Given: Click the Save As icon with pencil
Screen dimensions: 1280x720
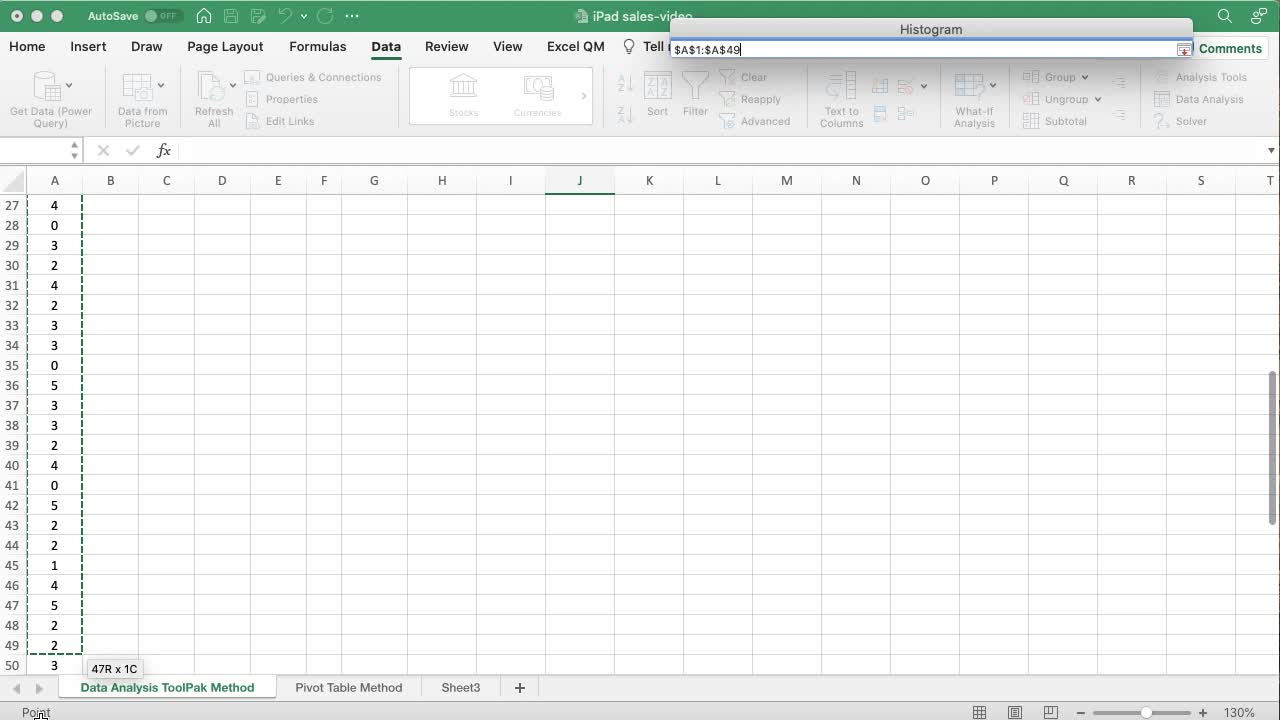Looking at the screenshot, I should (x=259, y=16).
